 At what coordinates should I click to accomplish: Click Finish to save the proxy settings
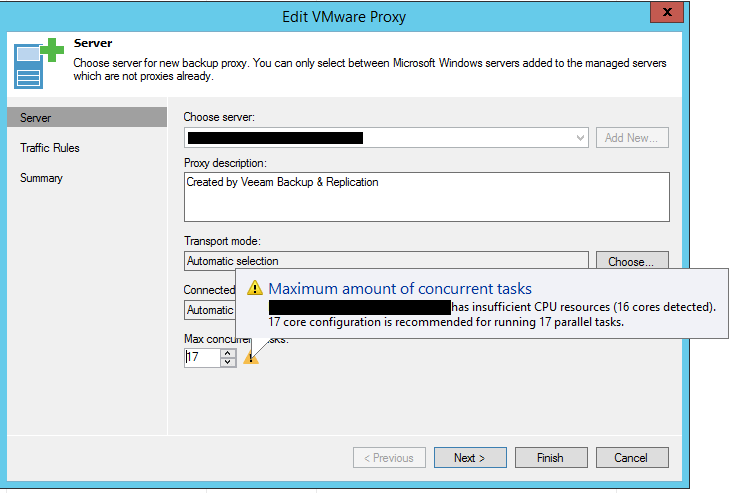tap(551, 457)
